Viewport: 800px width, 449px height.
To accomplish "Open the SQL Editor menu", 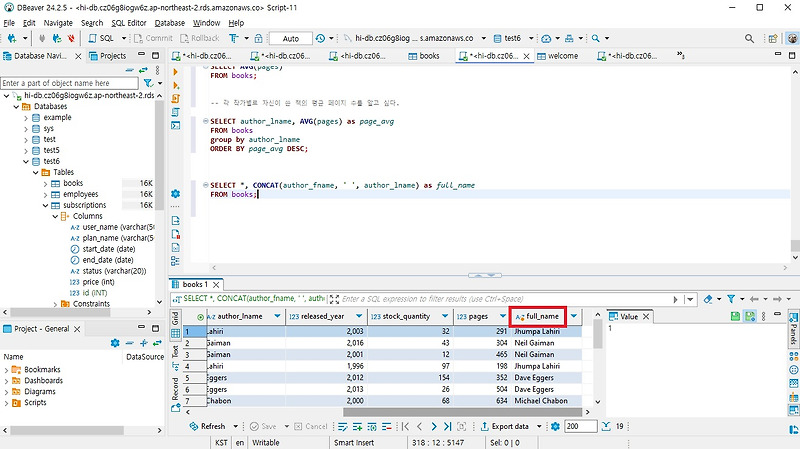I will [129, 23].
